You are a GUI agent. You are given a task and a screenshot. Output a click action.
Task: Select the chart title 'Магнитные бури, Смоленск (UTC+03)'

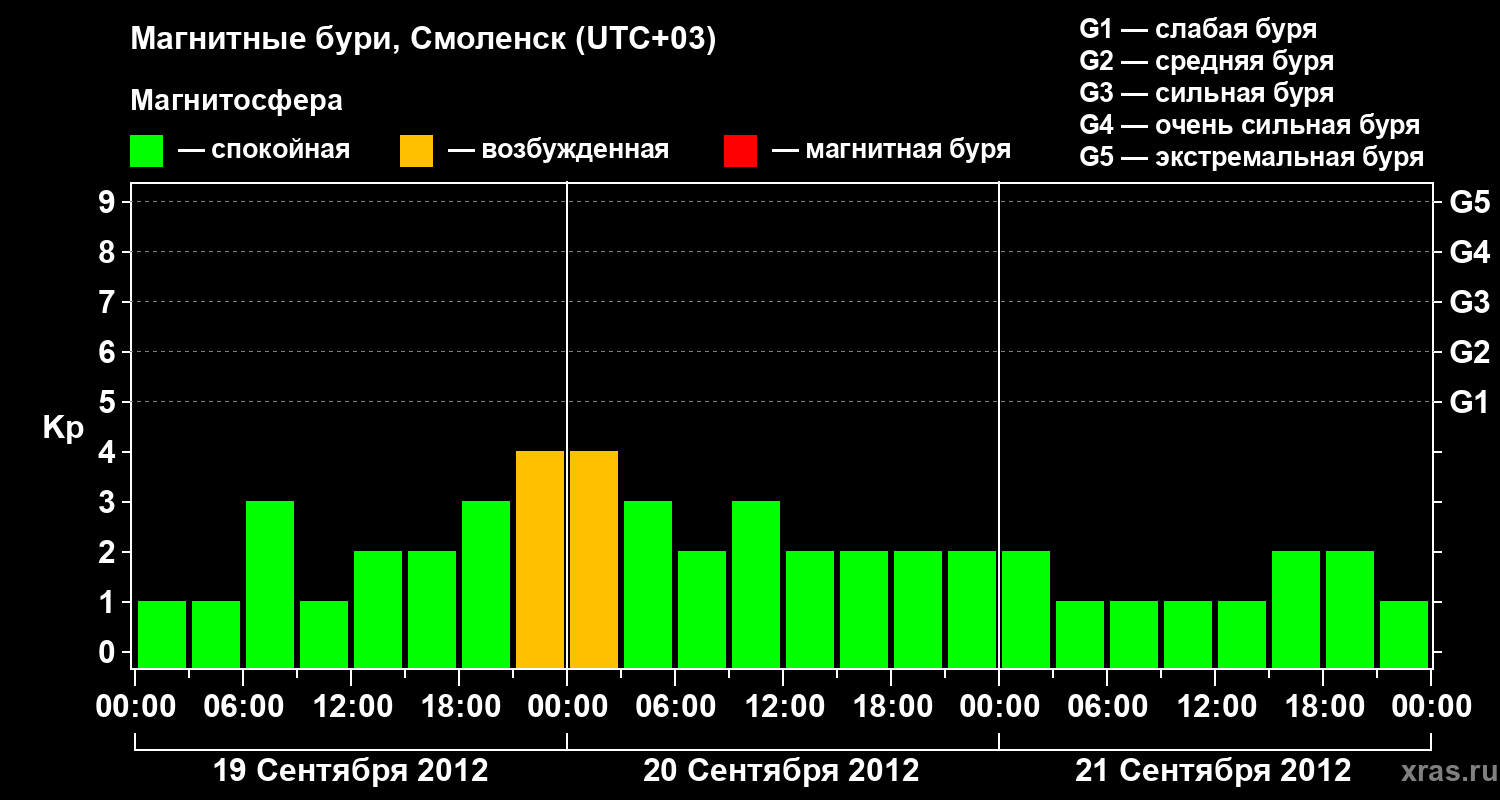[x=424, y=40]
